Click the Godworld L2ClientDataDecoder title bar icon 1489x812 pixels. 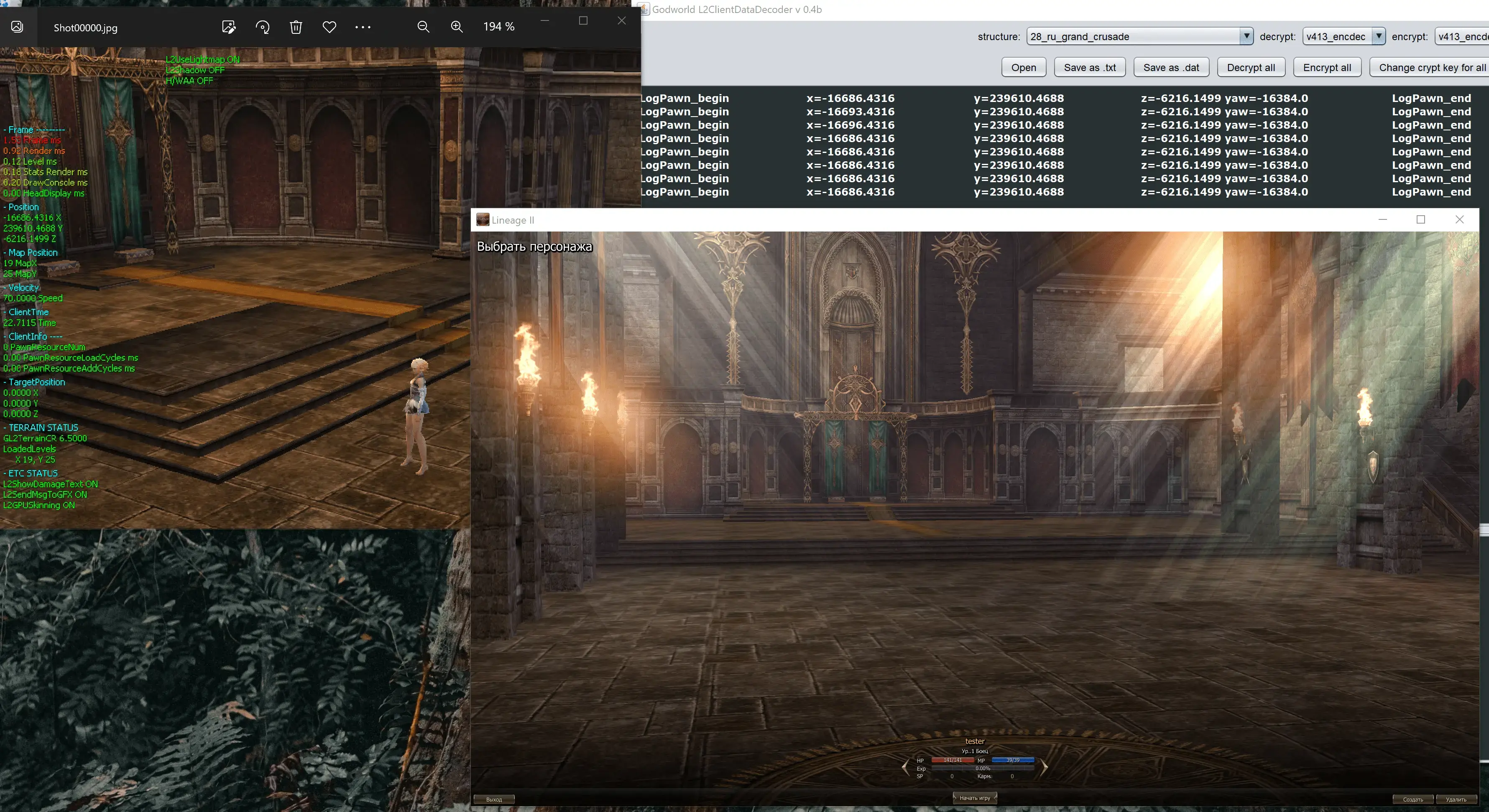tap(644, 9)
